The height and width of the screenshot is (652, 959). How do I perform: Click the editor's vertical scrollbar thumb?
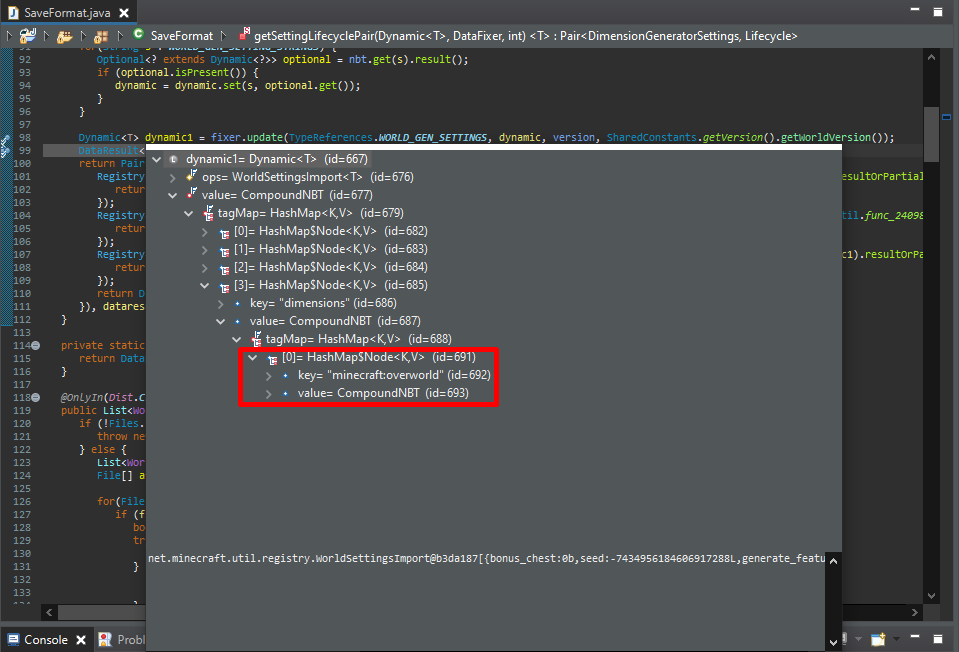pyautogui.click(x=932, y=135)
